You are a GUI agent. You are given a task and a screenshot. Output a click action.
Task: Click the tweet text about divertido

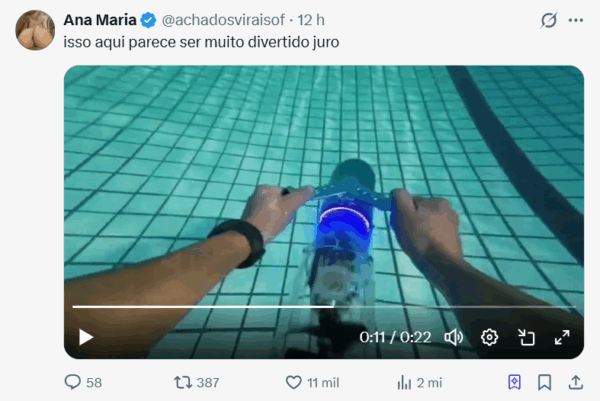click(201, 42)
